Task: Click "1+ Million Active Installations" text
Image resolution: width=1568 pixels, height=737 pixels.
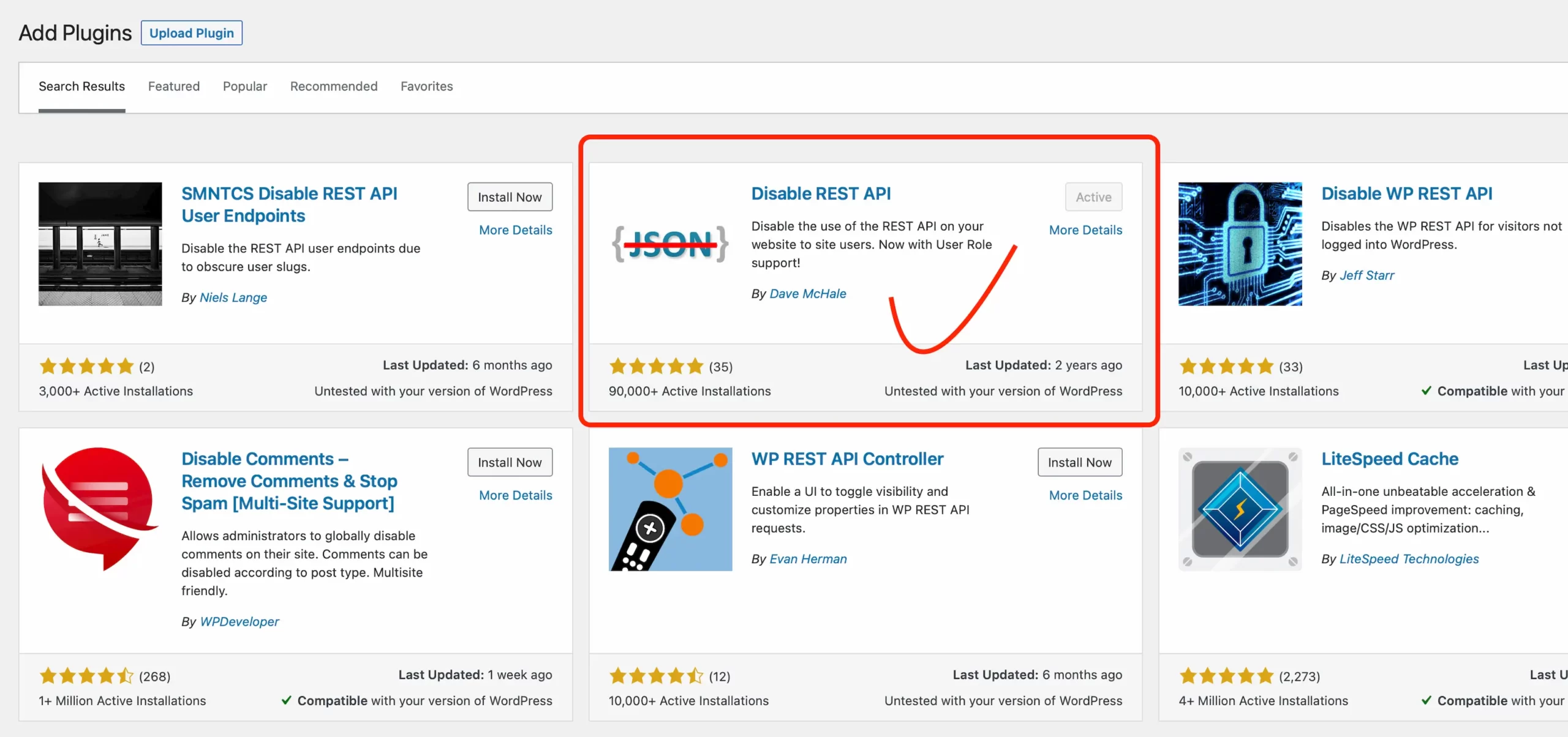Action: [x=123, y=701]
